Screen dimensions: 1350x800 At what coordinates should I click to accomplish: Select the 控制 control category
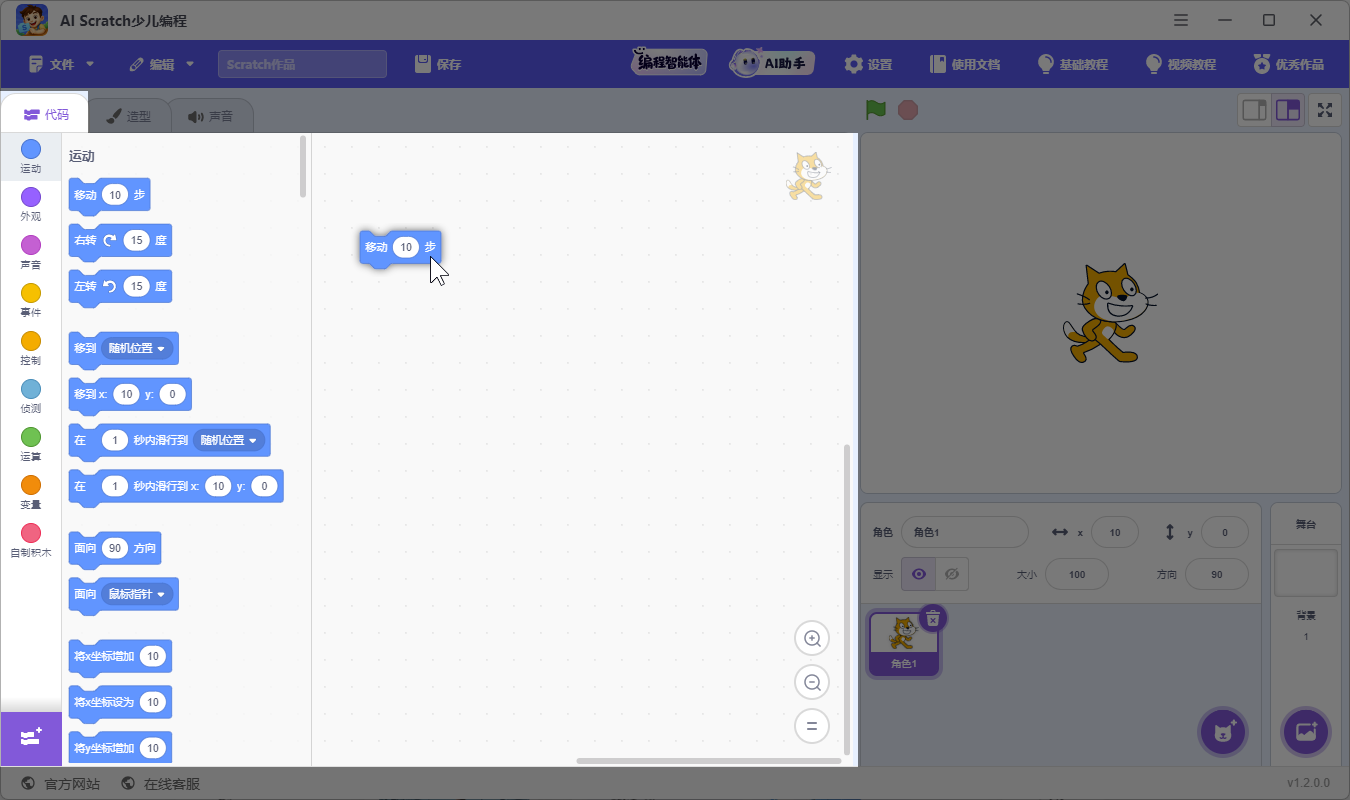click(x=31, y=349)
